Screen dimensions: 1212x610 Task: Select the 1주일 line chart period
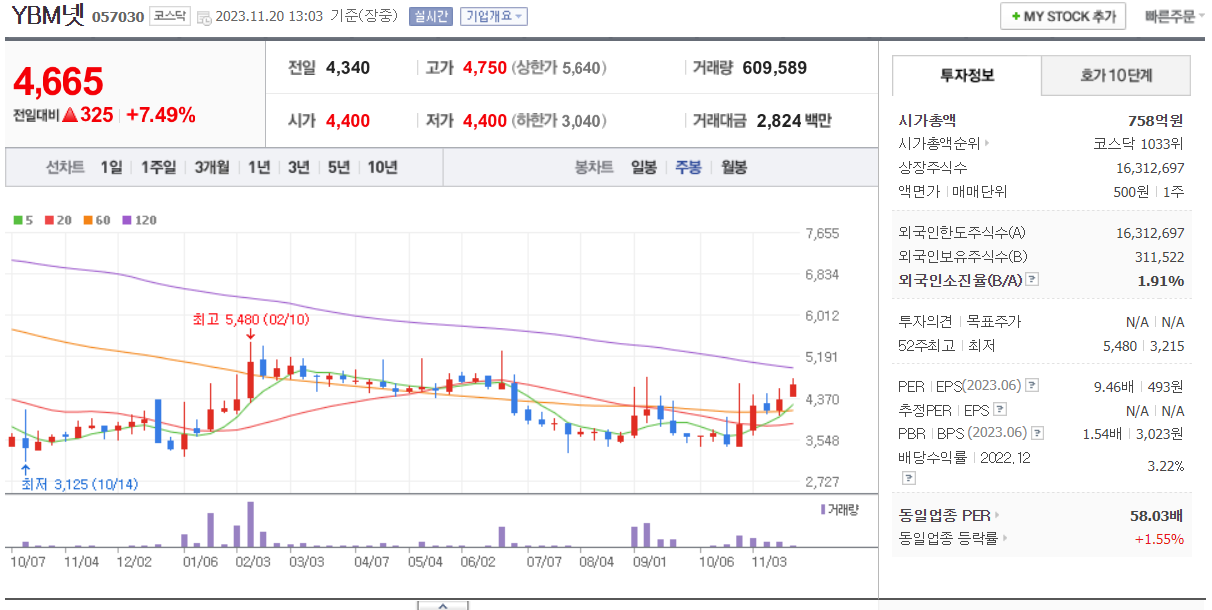(159, 167)
